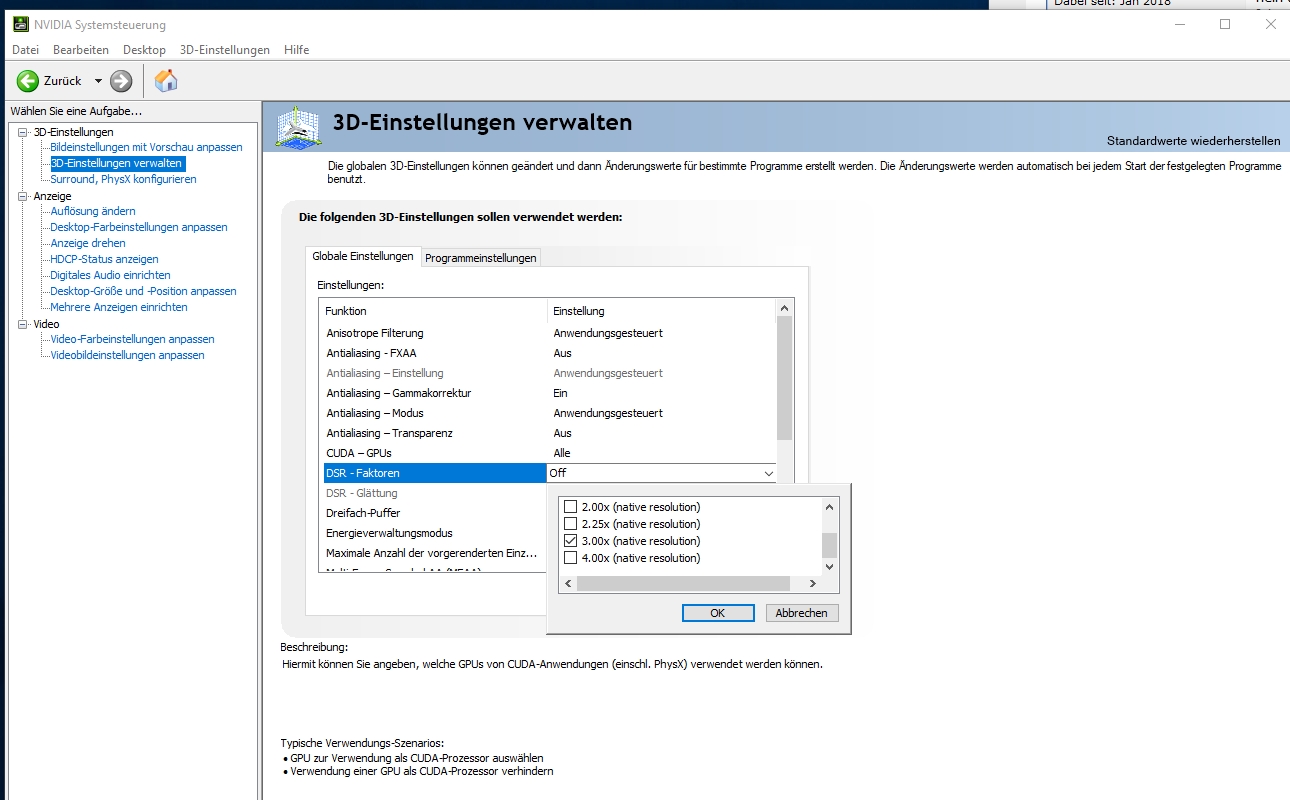
Task: Switch to the Programmeinstellungen tab
Action: click(x=481, y=258)
